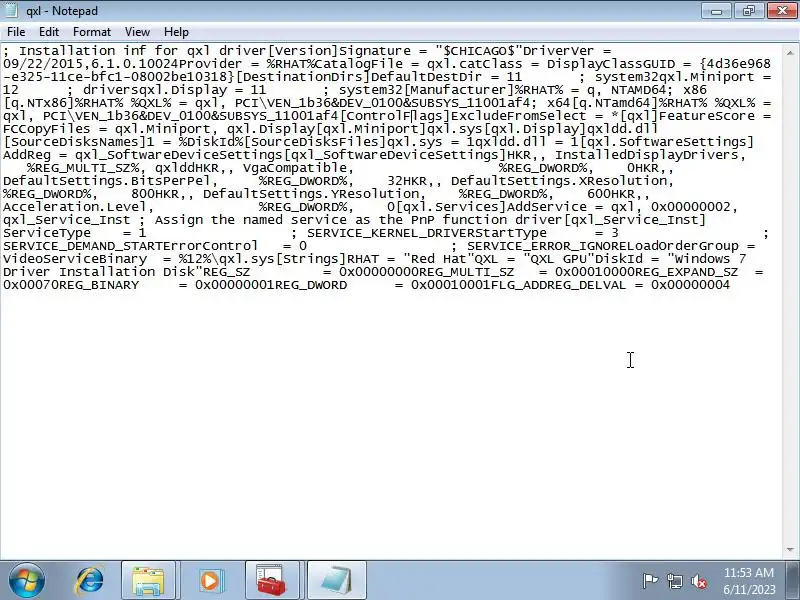Open Windows Explorer from taskbar

click(x=148, y=581)
